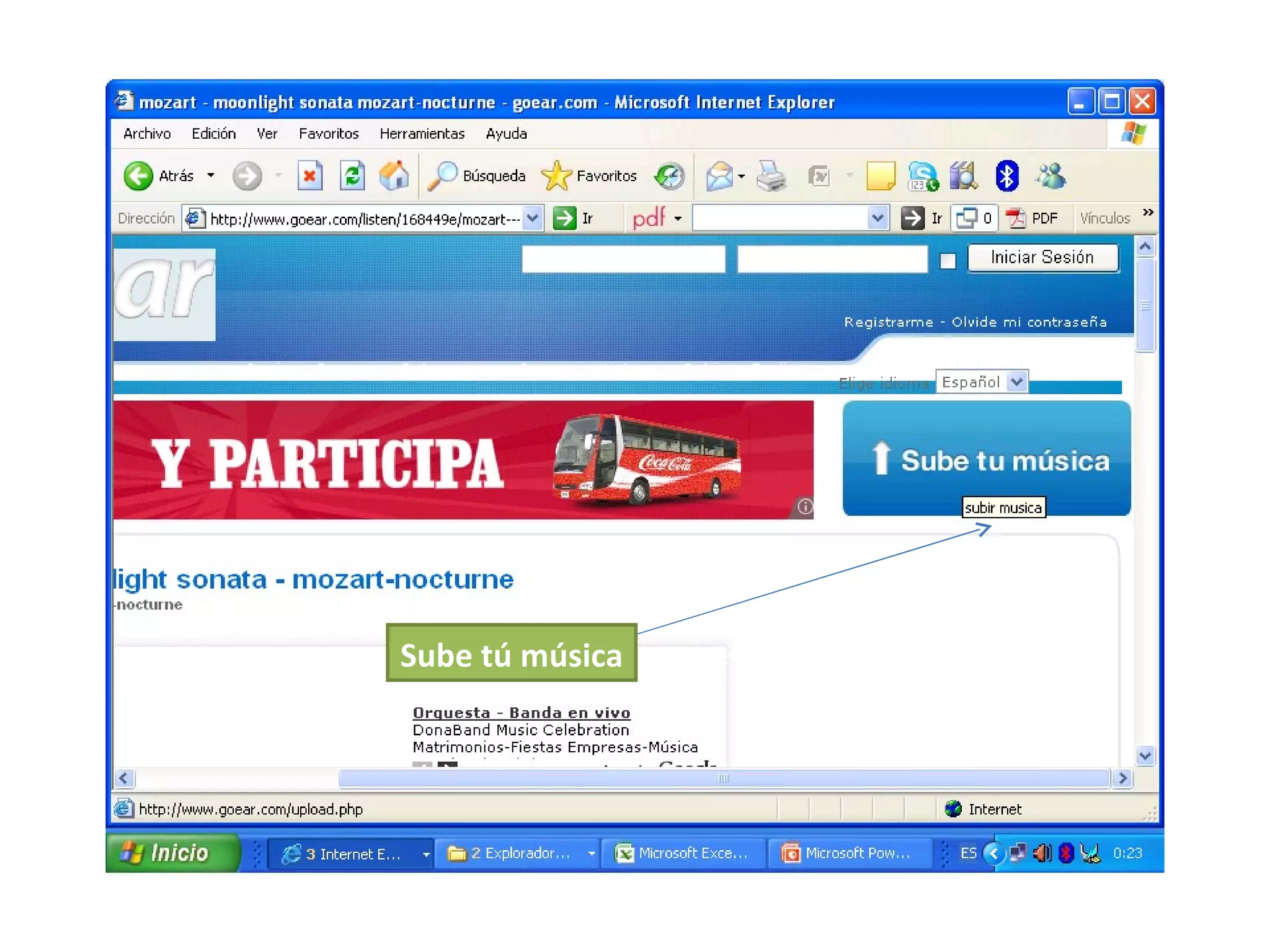Click Olvide mi contraseña link

coord(1029,322)
